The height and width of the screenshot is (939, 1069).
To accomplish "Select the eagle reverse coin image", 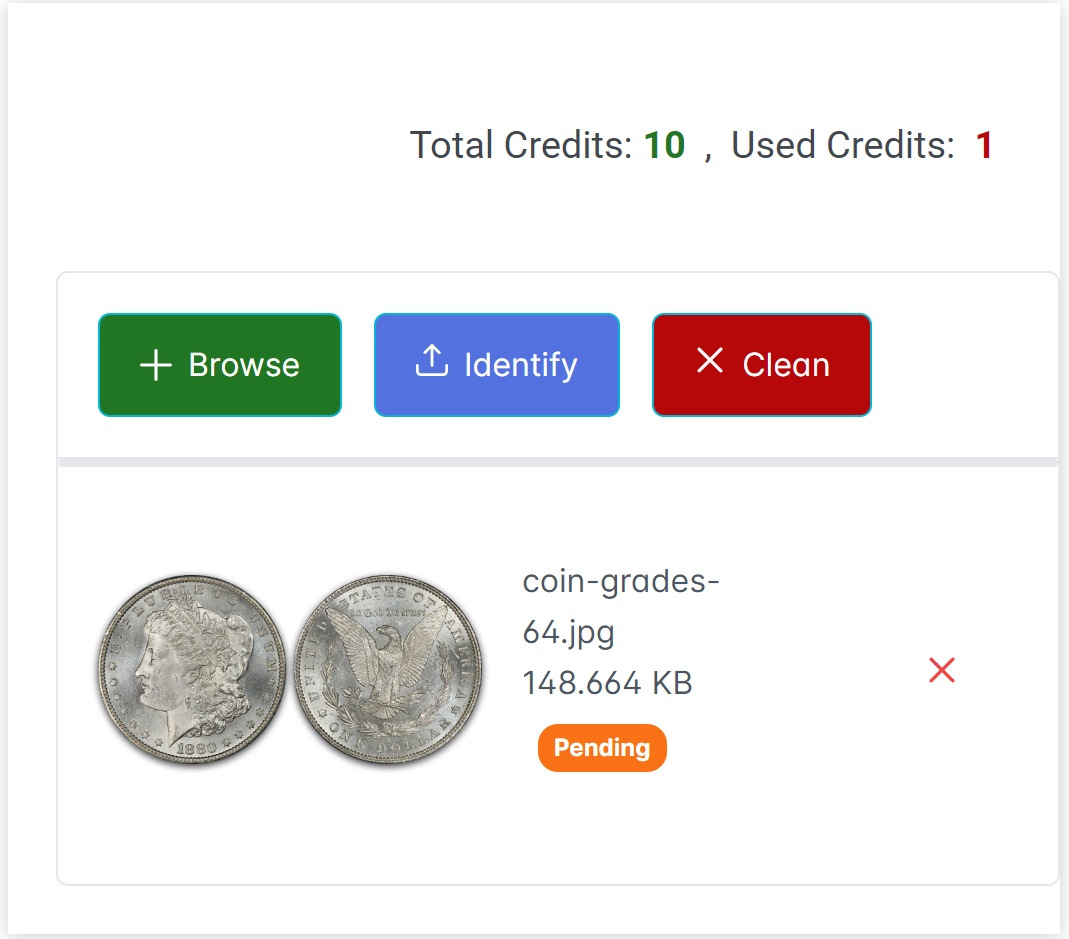I will [388, 670].
